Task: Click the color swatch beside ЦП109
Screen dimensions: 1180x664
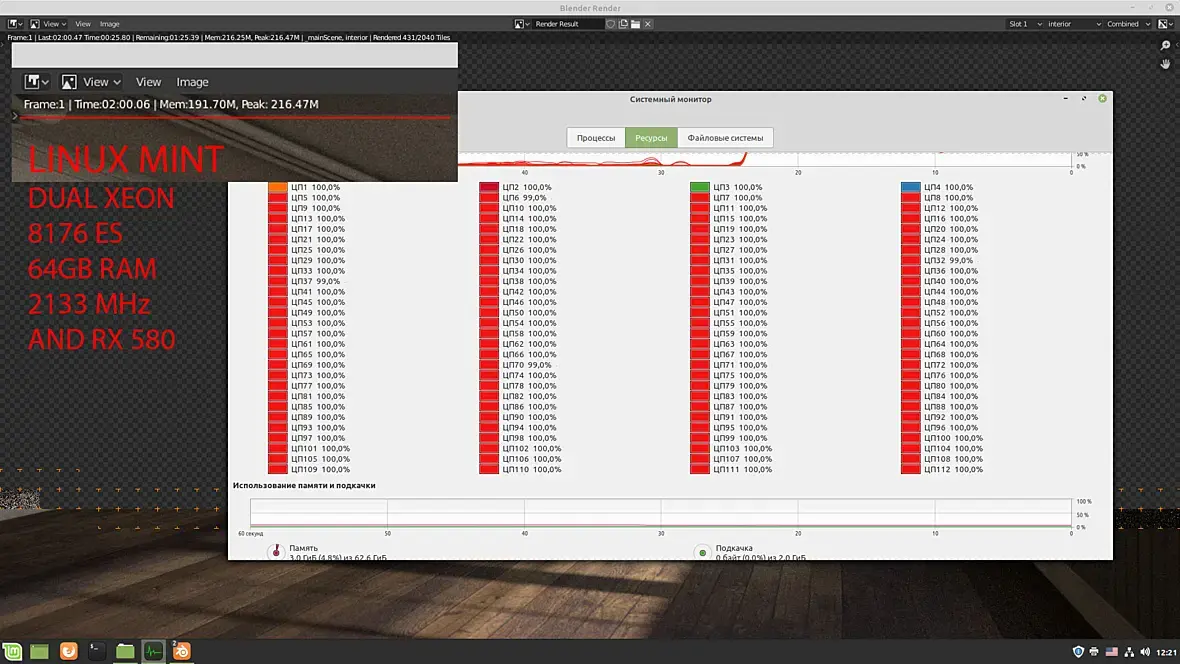Action: [278, 469]
